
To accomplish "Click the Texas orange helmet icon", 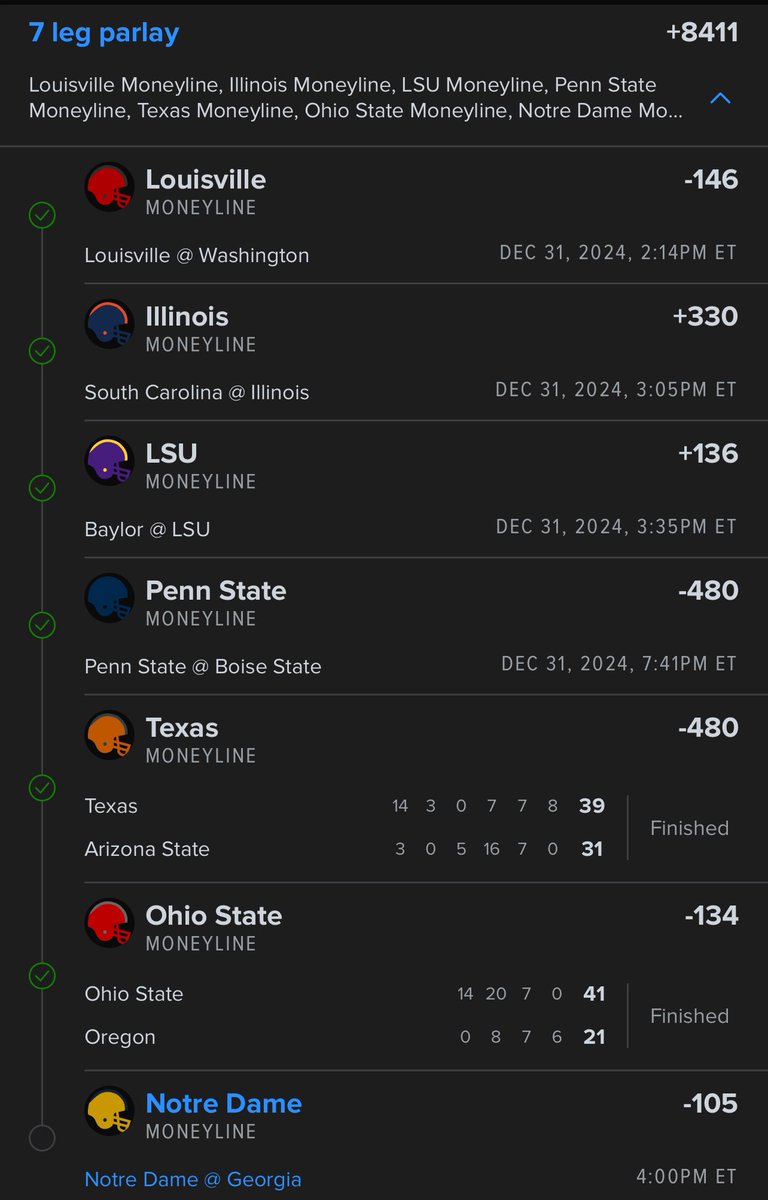I will [109, 735].
